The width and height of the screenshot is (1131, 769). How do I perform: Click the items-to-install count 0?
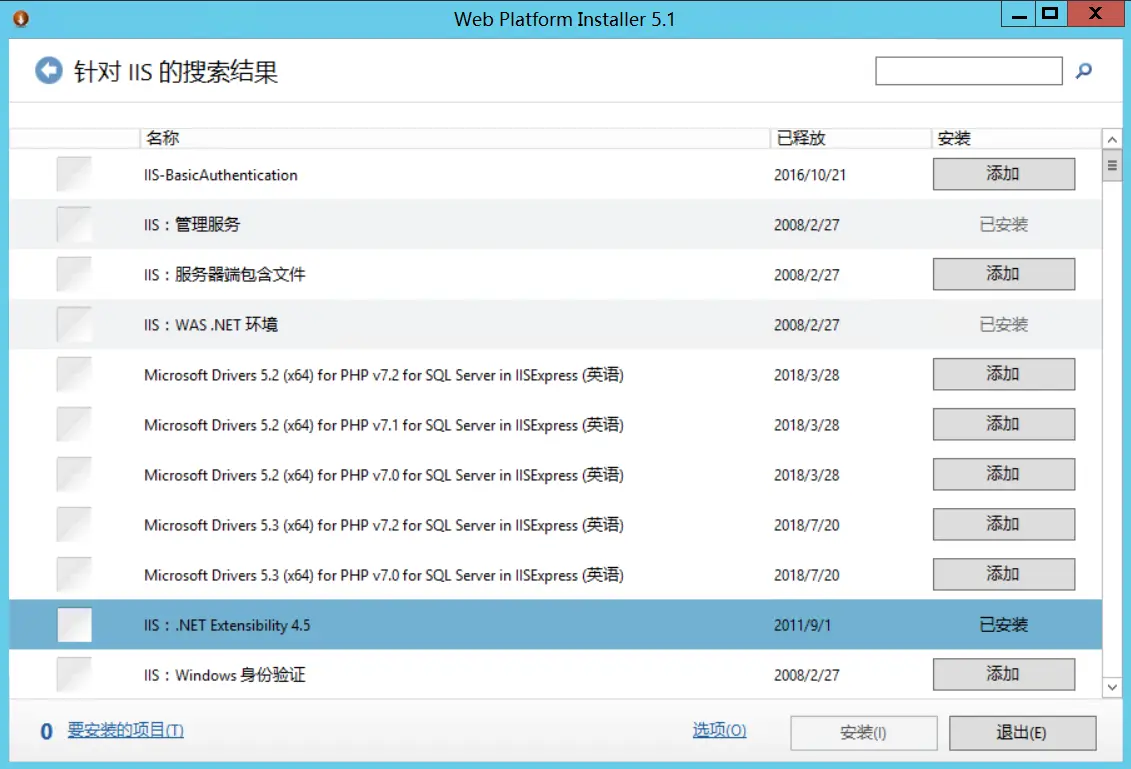click(x=46, y=731)
